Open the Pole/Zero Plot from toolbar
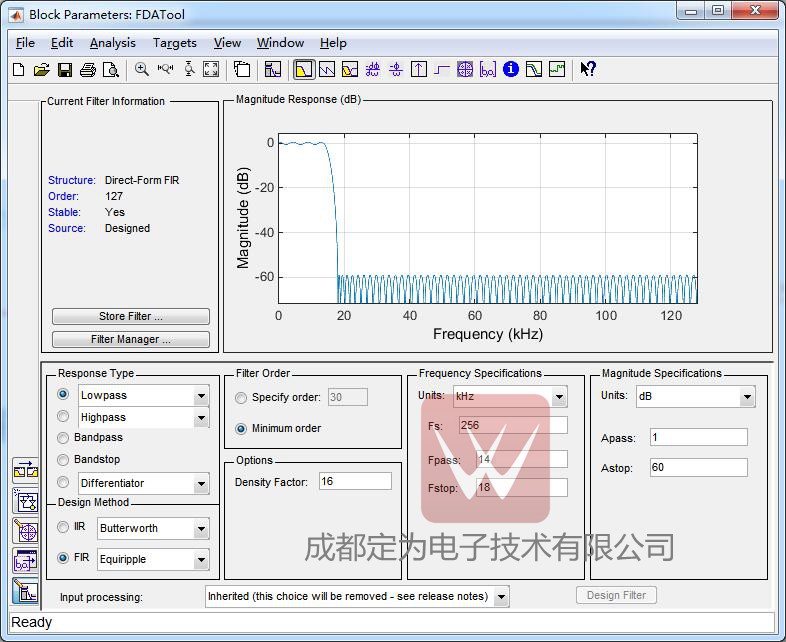The height and width of the screenshot is (642, 786). pyautogui.click(x=465, y=69)
